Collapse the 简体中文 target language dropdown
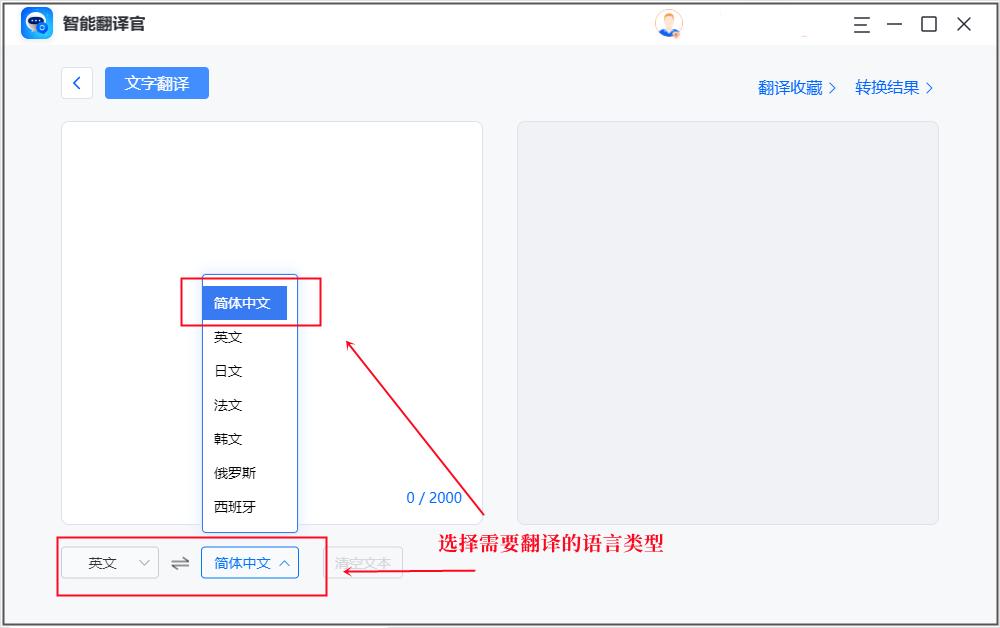The height and width of the screenshot is (628, 1000). coord(249,562)
